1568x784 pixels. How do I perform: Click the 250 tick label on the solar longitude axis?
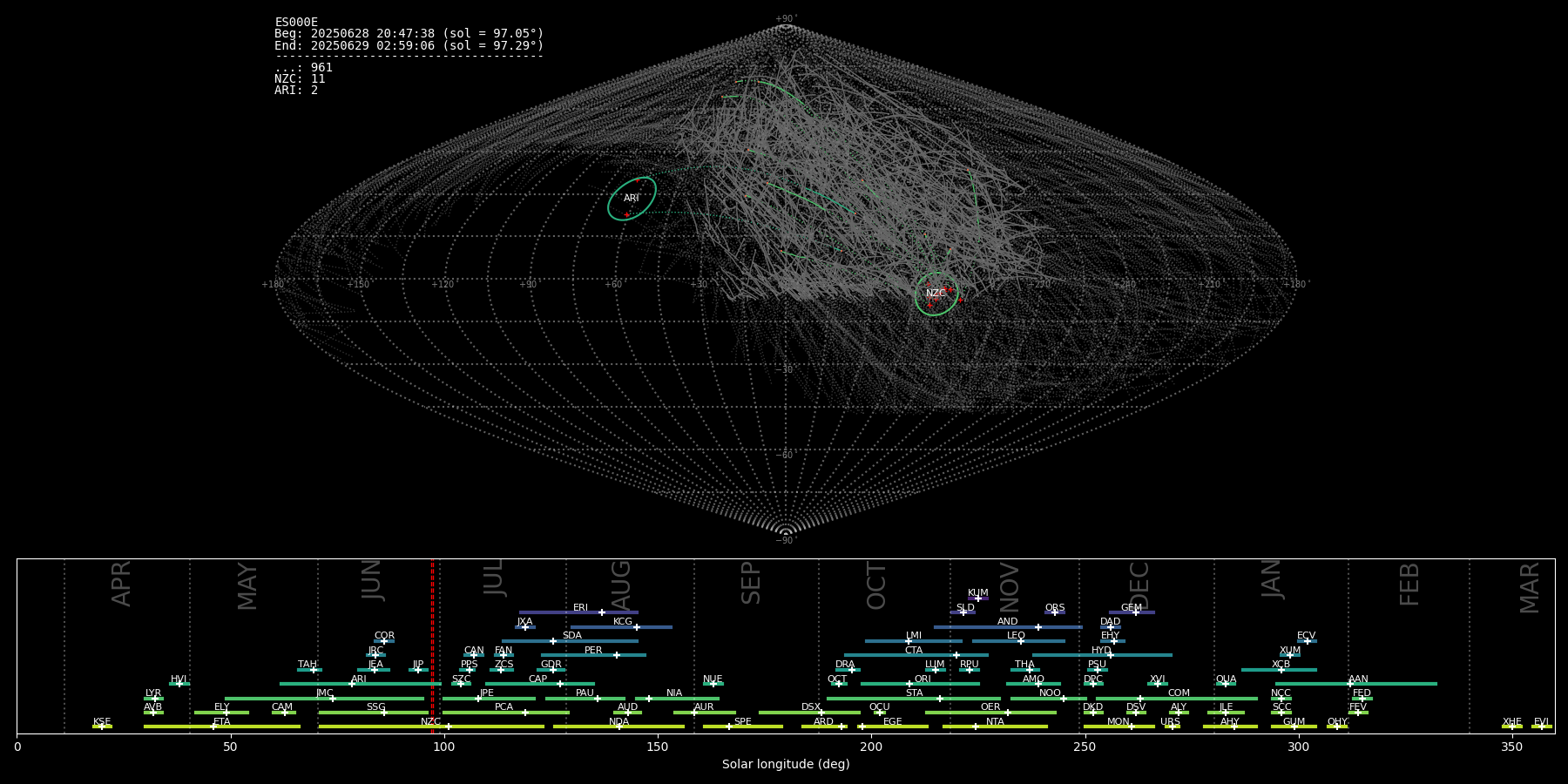[1085, 747]
